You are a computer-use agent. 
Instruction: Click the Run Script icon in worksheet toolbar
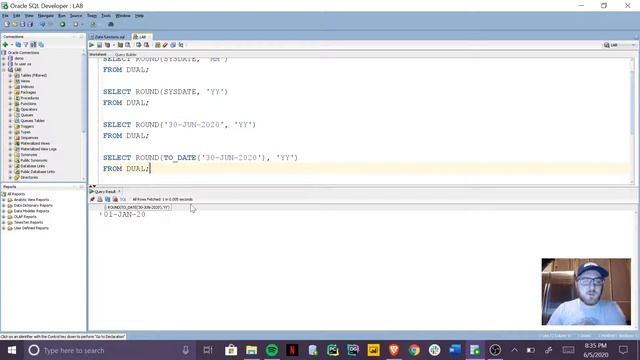tap(99, 45)
